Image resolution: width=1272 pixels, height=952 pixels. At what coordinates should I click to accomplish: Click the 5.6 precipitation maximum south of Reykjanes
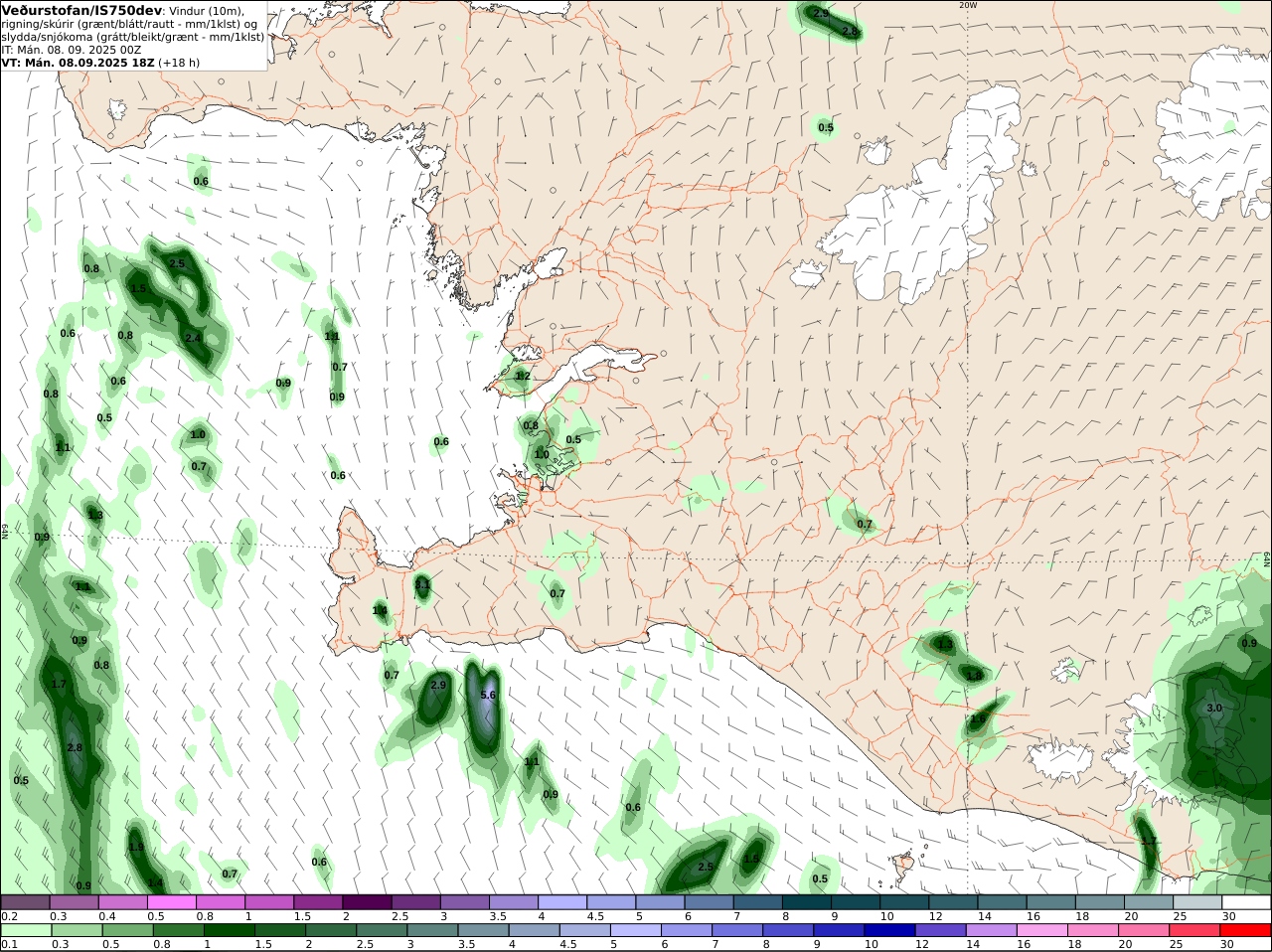[487, 696]
